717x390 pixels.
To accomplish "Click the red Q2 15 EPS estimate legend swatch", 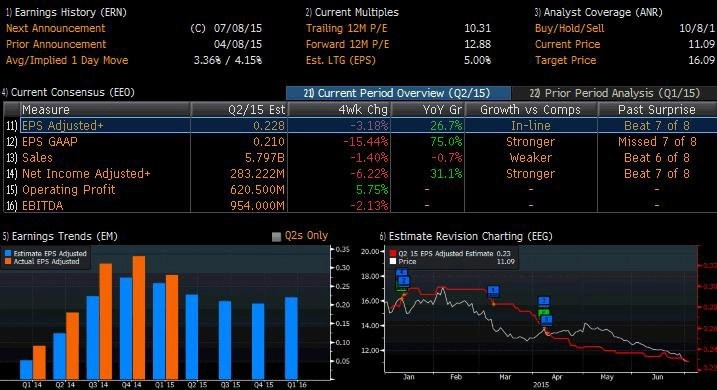I will point(393,253).
